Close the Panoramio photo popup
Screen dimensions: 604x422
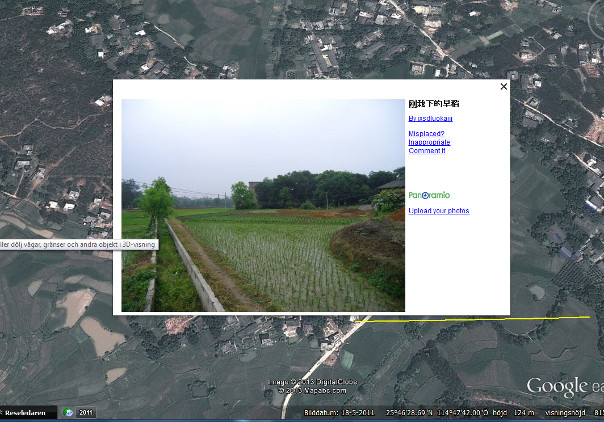pos(503,87)
